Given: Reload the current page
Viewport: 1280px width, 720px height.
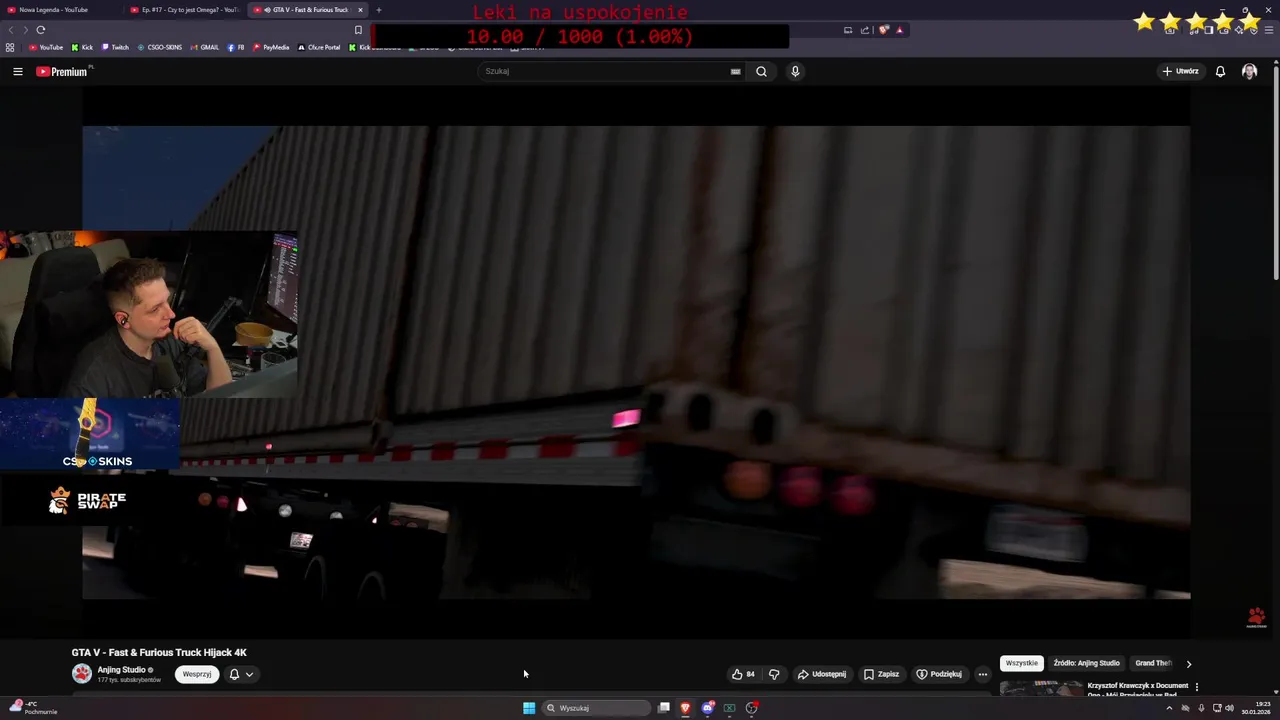Looking at the screenshot, I should pyautogui.click(x=41, y=30).
